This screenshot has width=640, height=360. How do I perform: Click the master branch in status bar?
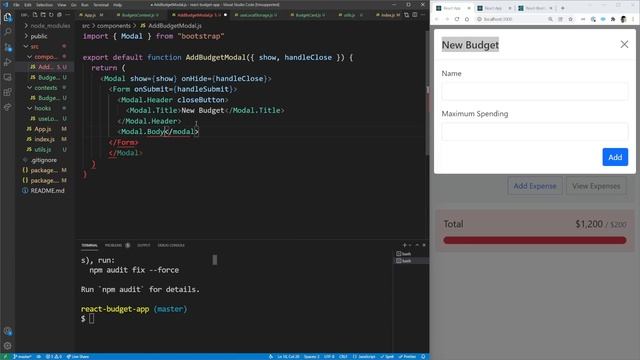coord(22,356)
